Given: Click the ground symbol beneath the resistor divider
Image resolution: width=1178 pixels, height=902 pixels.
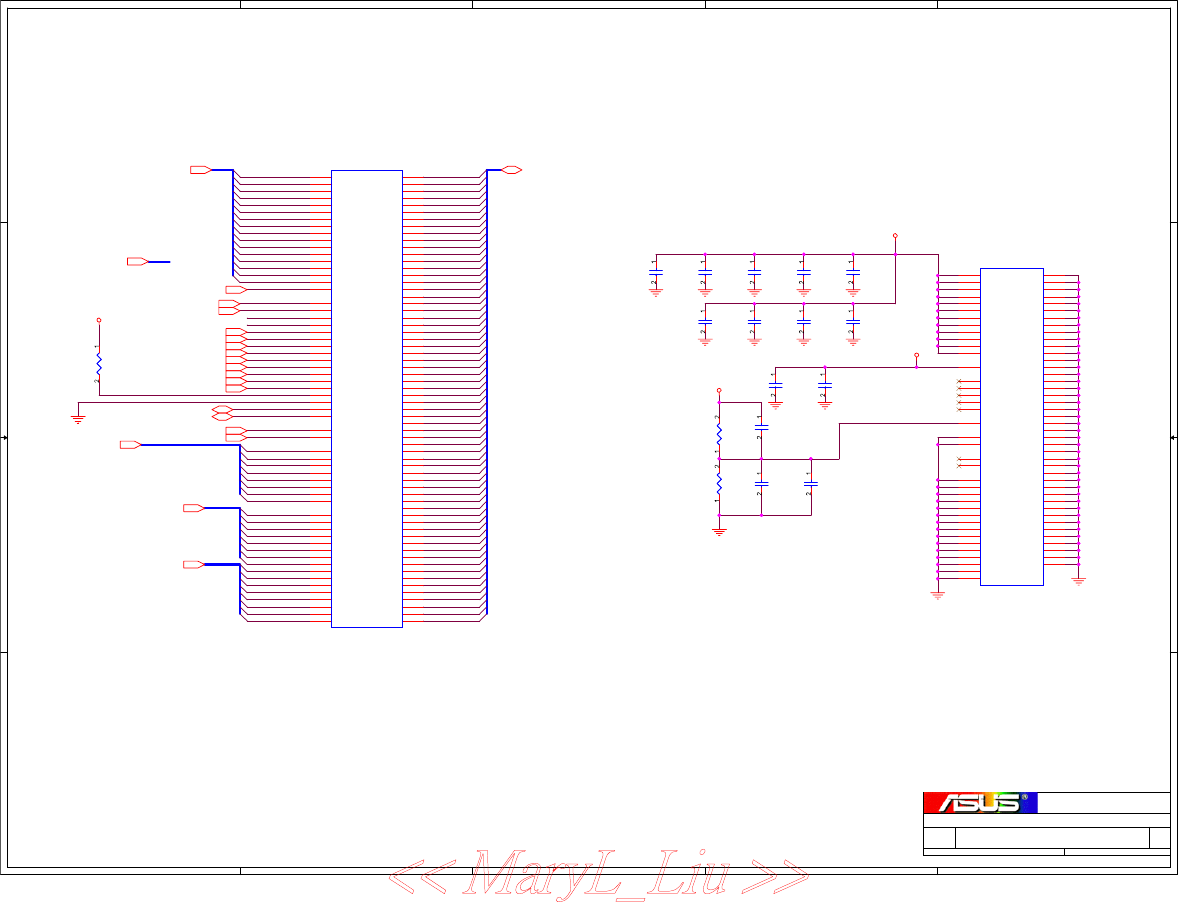Looking at the screenshot, I should click(x=719, y=532).
